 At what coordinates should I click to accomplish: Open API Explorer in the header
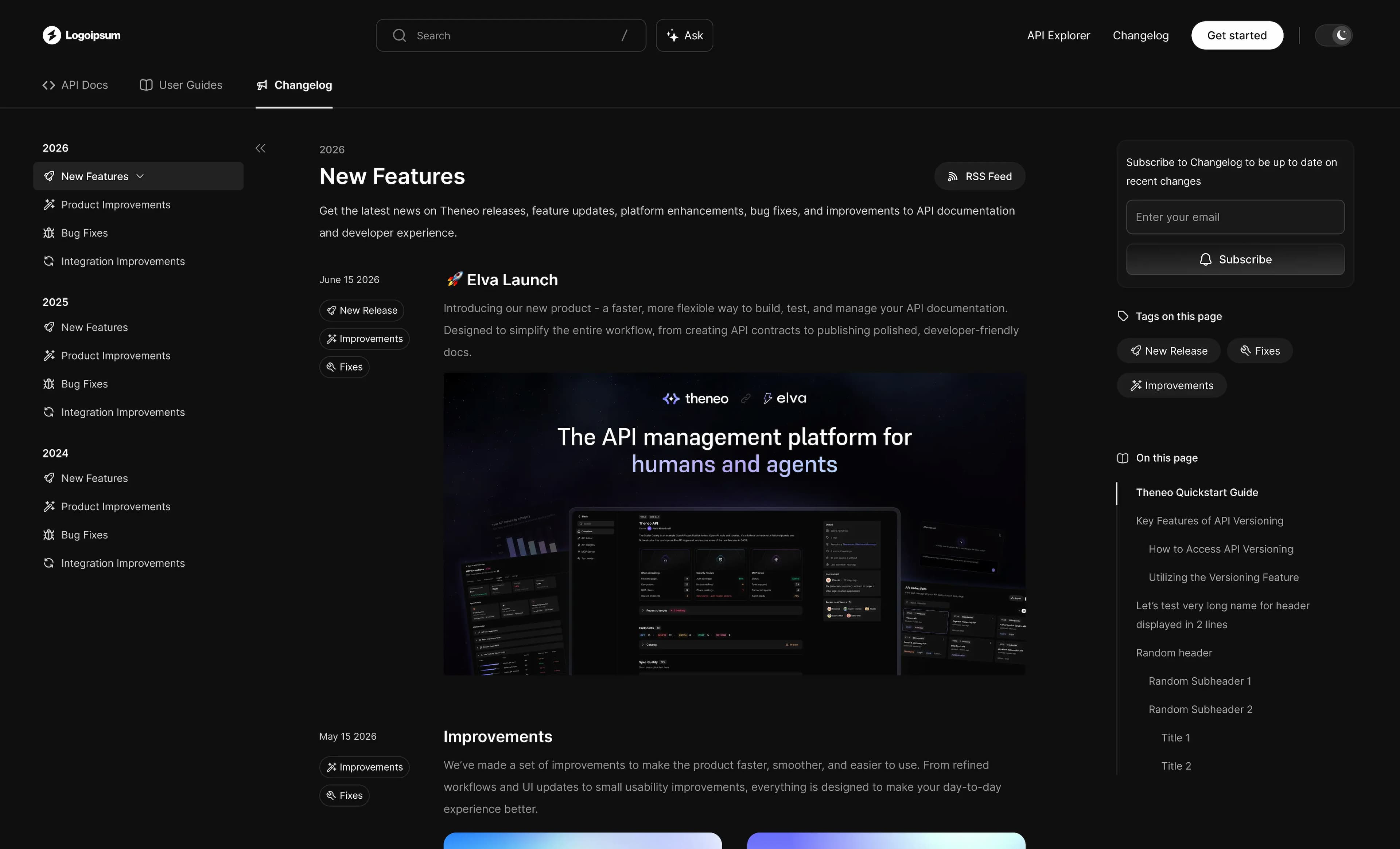pos(1058,35)
